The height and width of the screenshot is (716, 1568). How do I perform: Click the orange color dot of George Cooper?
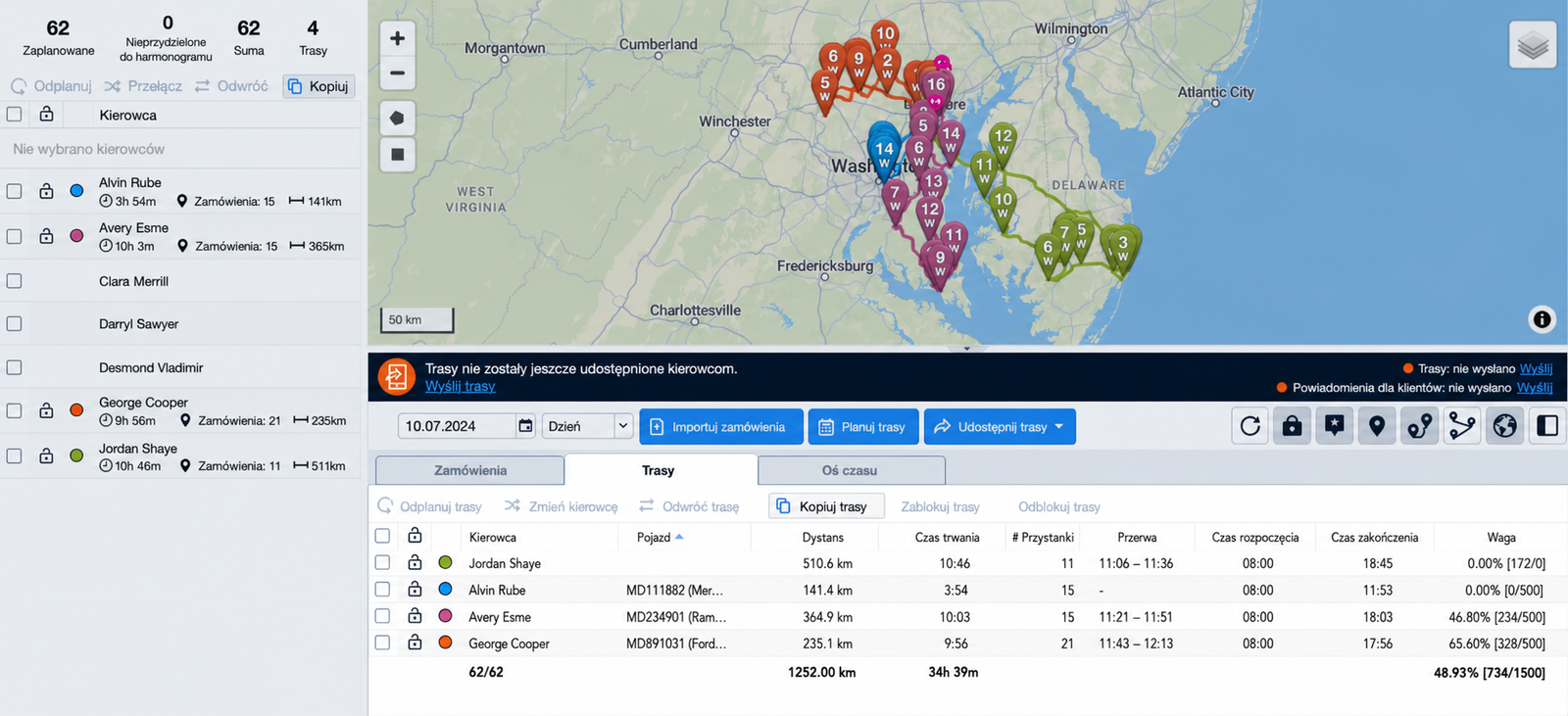click(76, 410)
